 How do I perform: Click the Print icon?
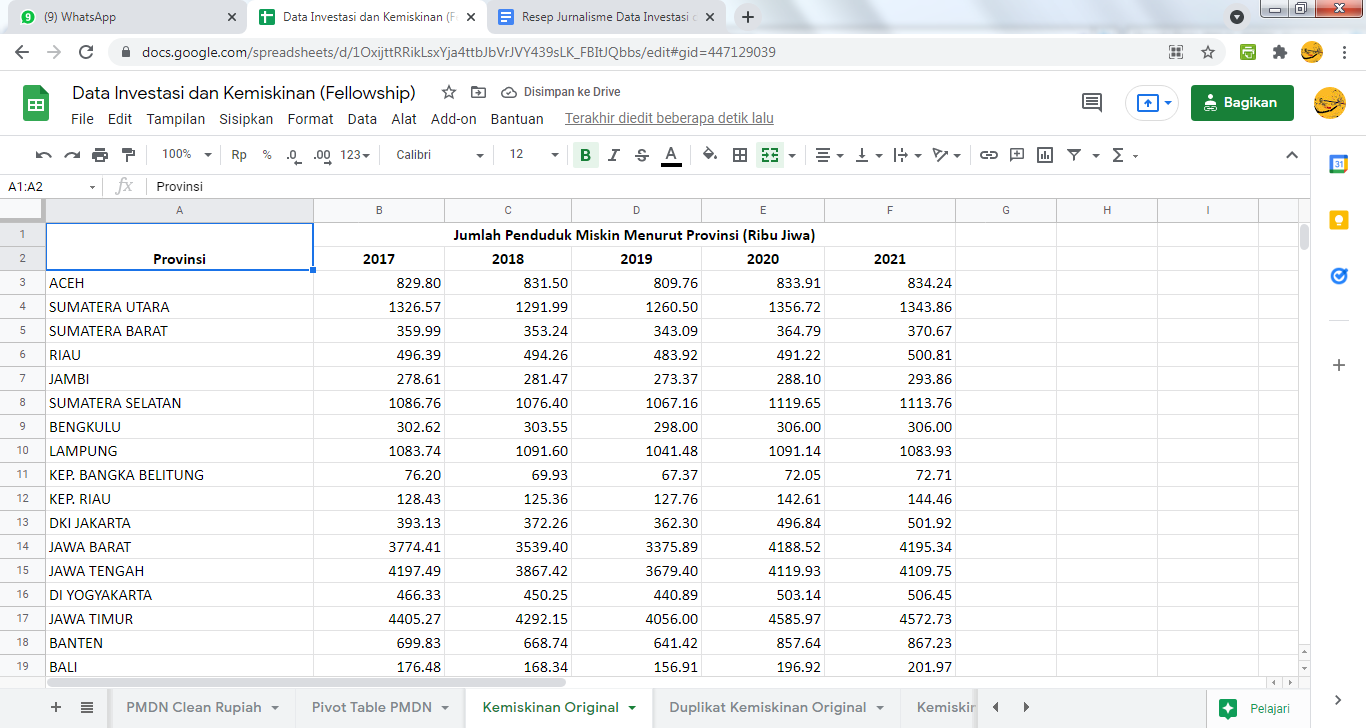coord(100,155)
